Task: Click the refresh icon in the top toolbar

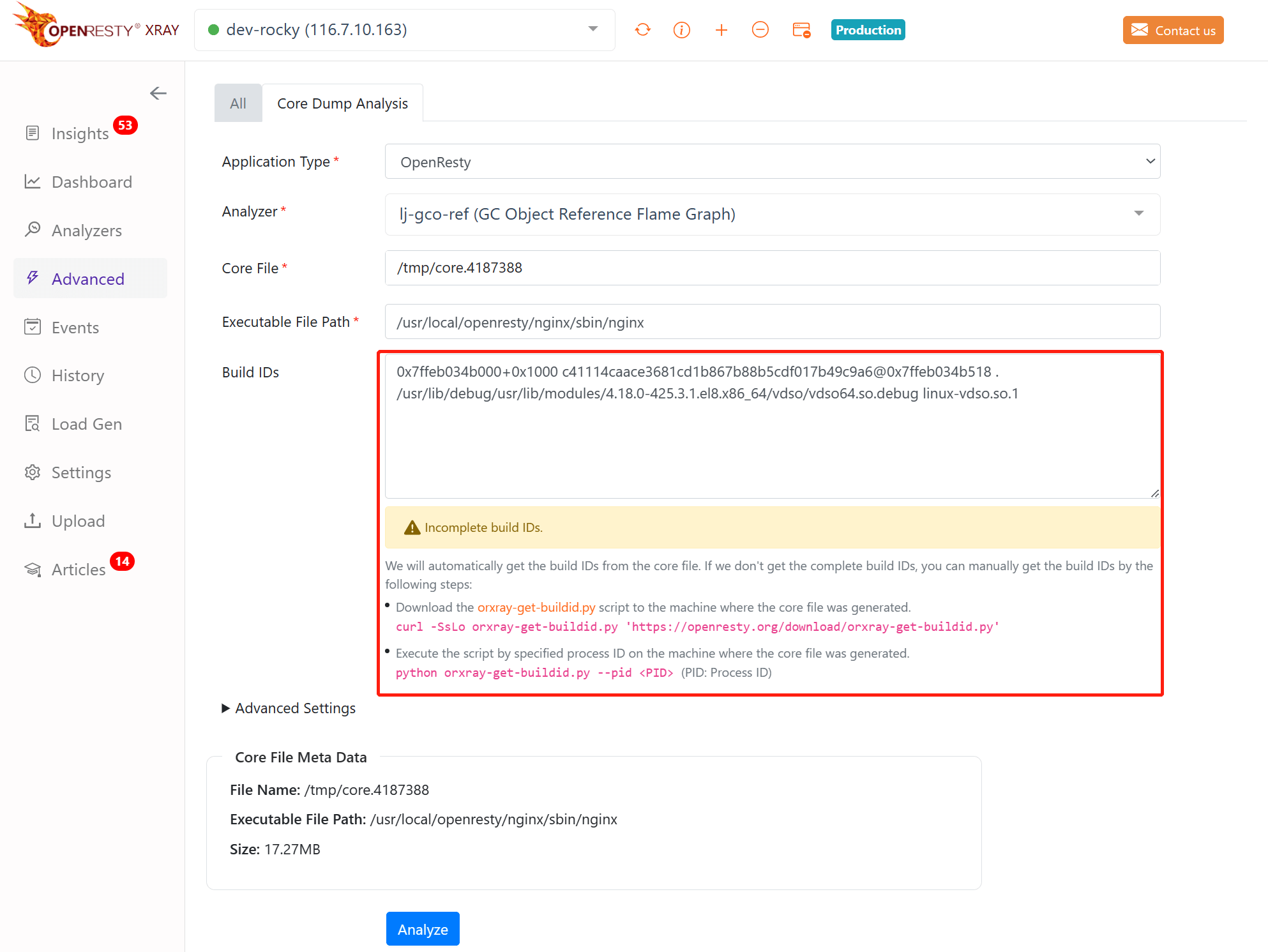Action: click(x=642, y=30)
